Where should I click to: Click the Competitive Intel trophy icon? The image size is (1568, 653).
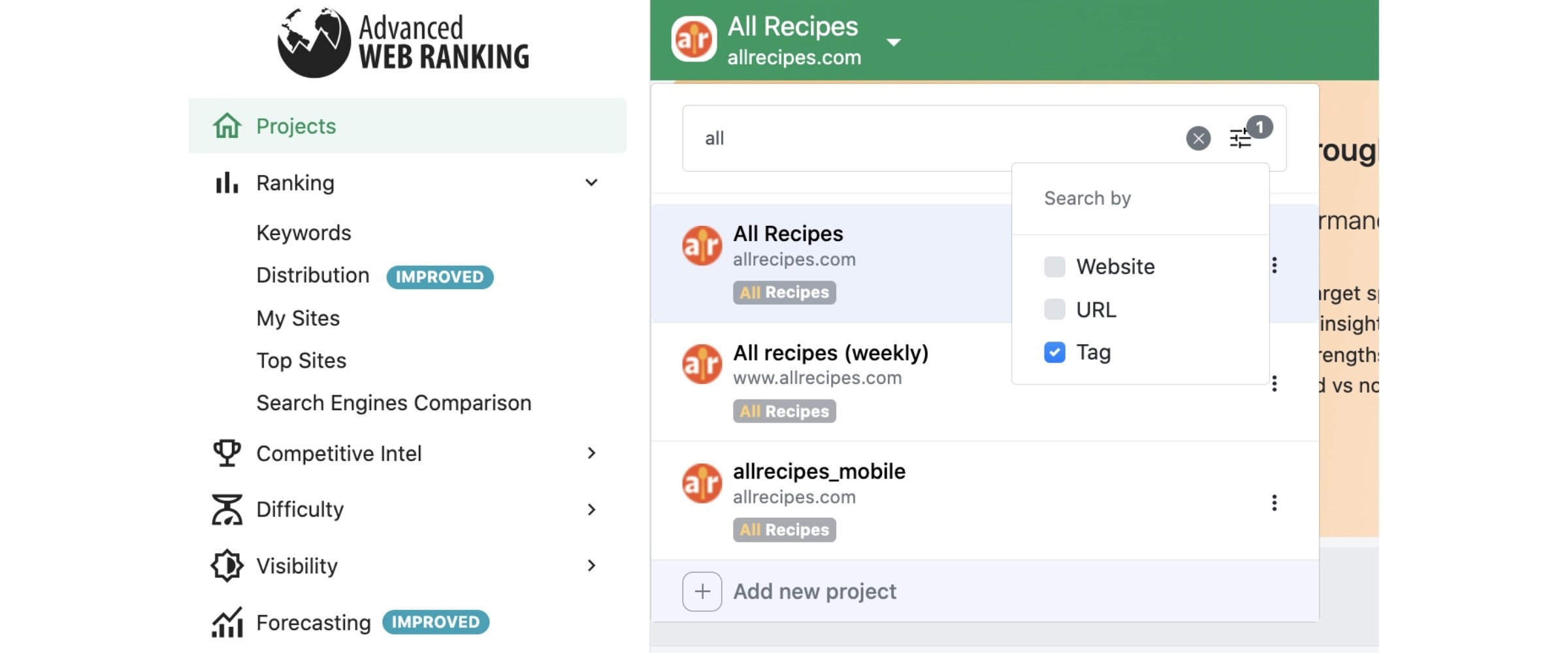227,453
